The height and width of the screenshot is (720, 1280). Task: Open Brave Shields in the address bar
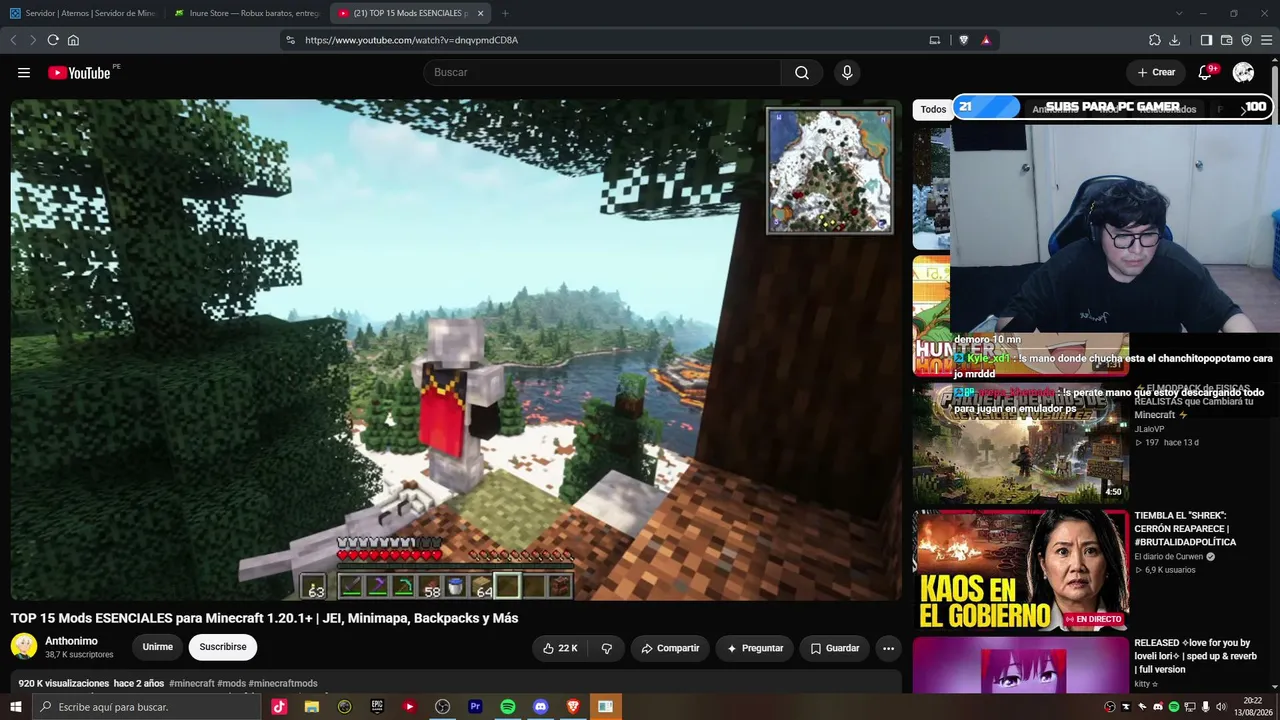(964, 40)
